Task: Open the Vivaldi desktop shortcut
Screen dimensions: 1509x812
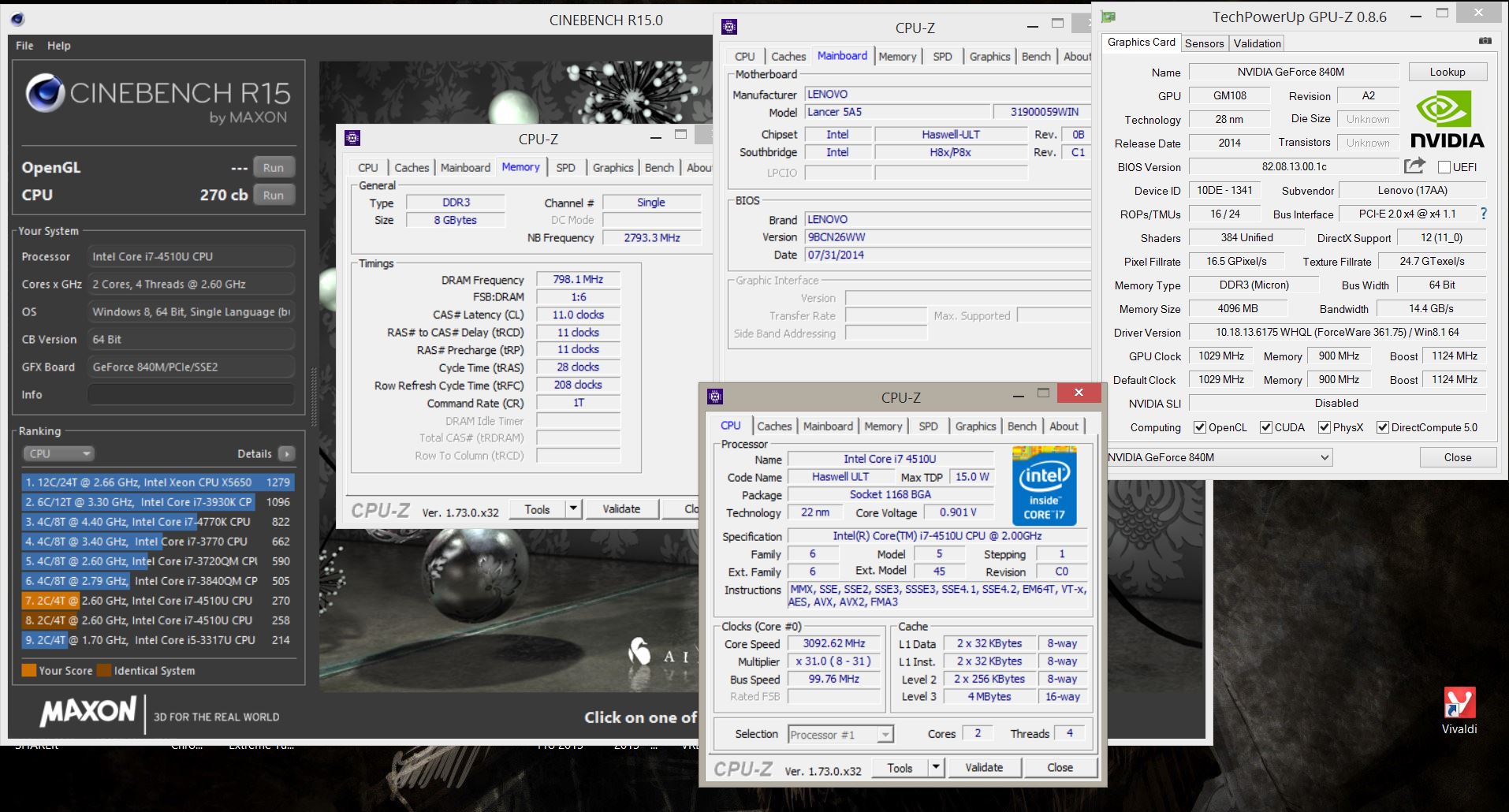Action: click(1459, 710)
